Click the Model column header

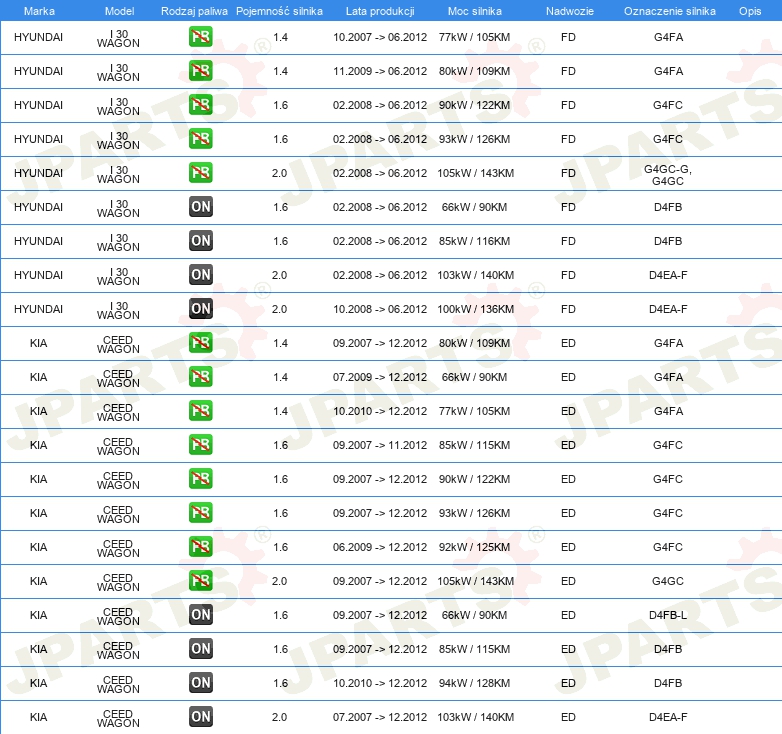[119, 11]
